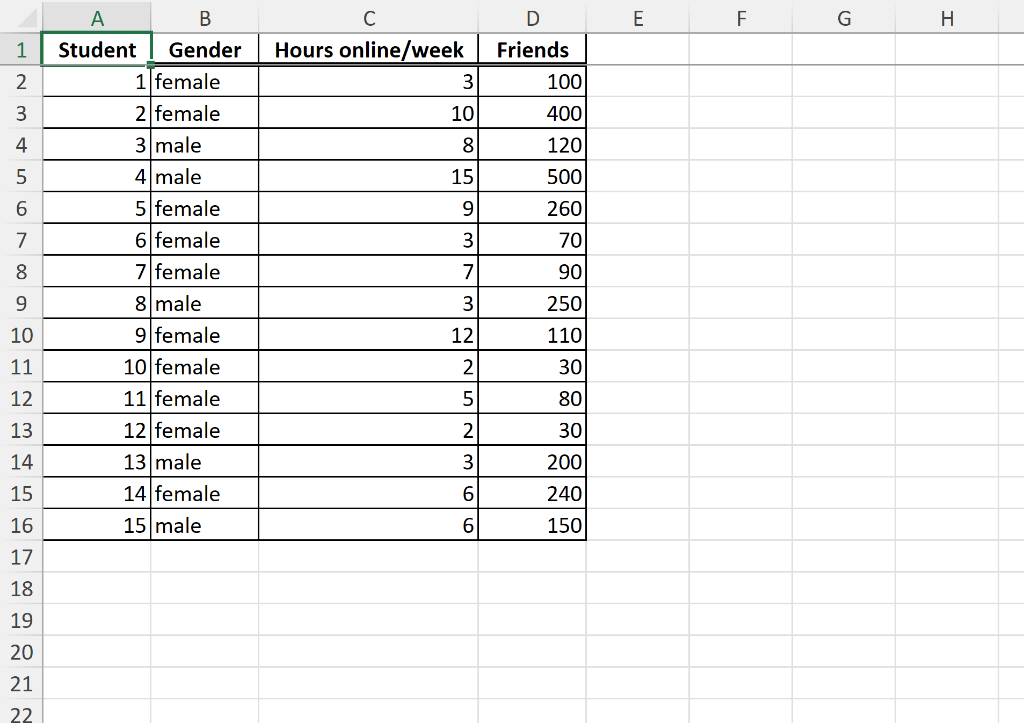This screenshot has height=723, width=1024.
Task: Select column A header
Action: coord(97,17)
